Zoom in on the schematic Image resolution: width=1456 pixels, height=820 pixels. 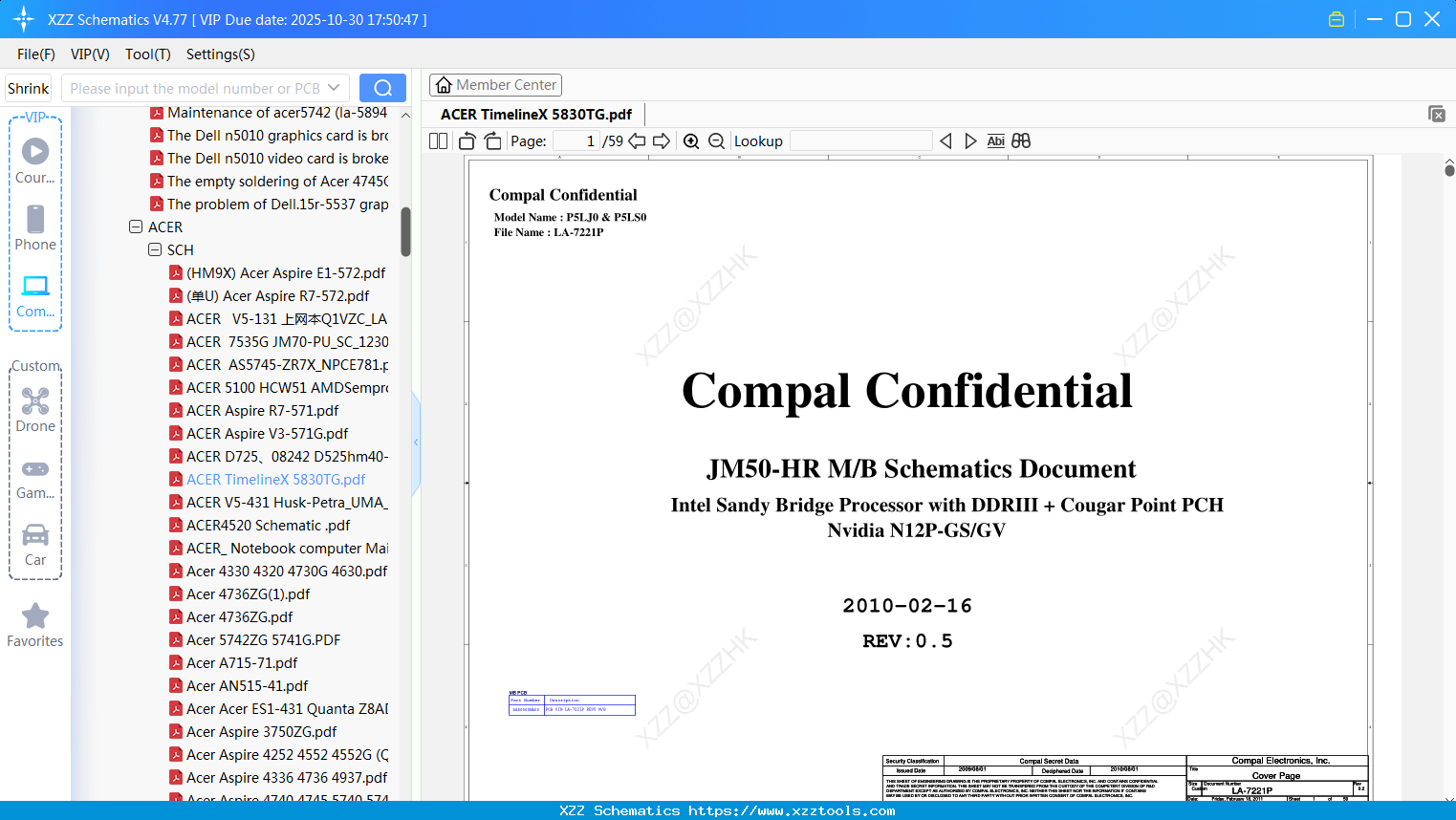pos(691,141)
